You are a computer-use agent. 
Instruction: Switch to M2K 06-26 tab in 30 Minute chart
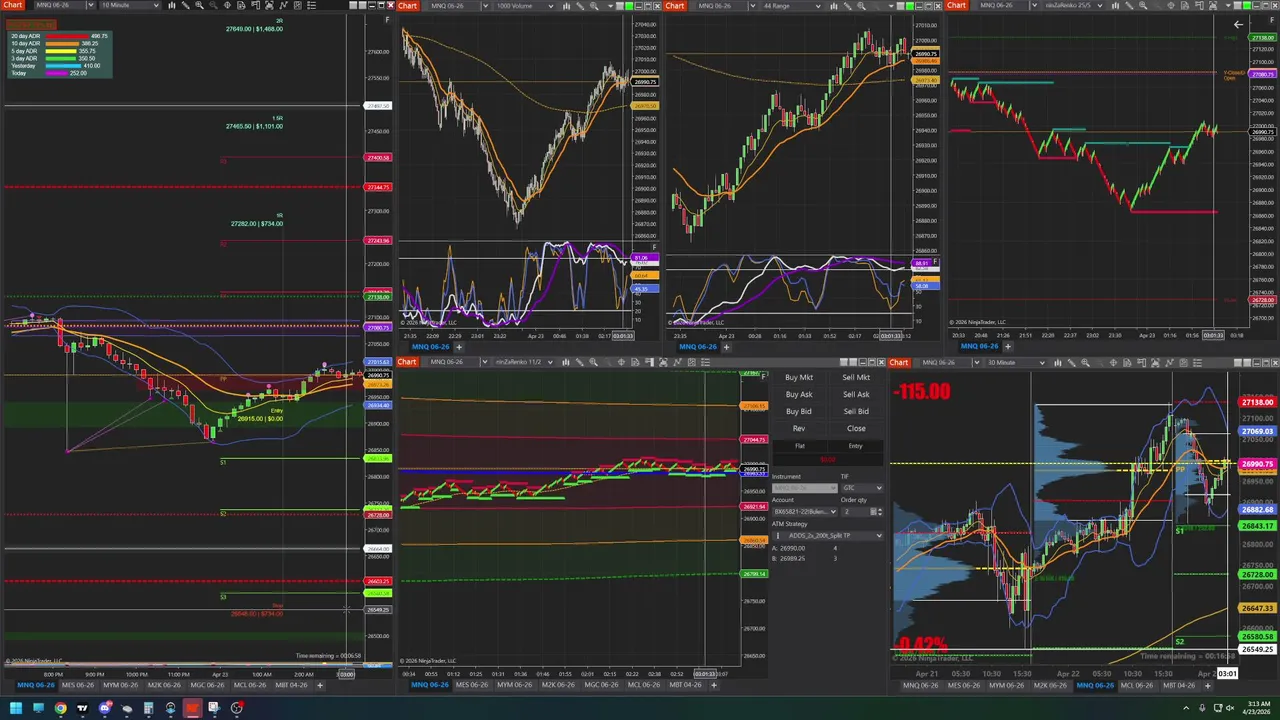click(x=1051, y=685)
